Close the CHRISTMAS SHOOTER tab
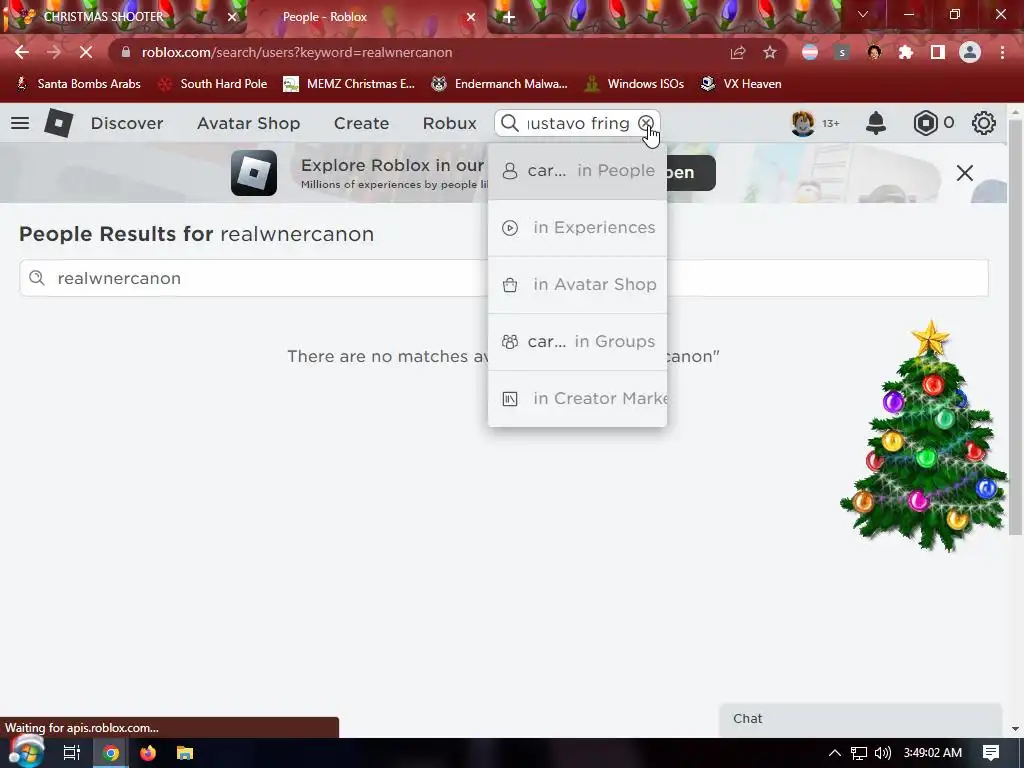The height and width of the screenshot is (768, 1024). tap(232, 18)
